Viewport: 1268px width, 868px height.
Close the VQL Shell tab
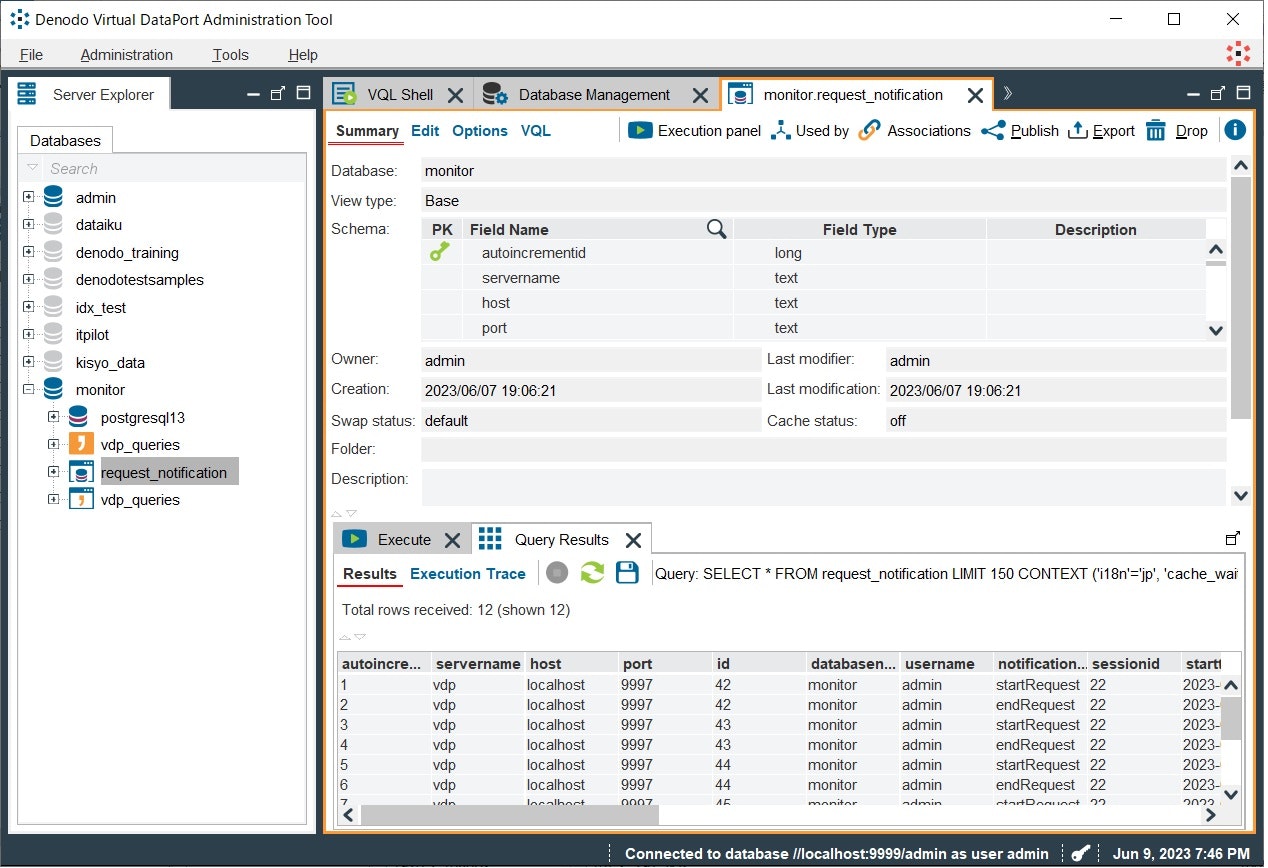455,95
